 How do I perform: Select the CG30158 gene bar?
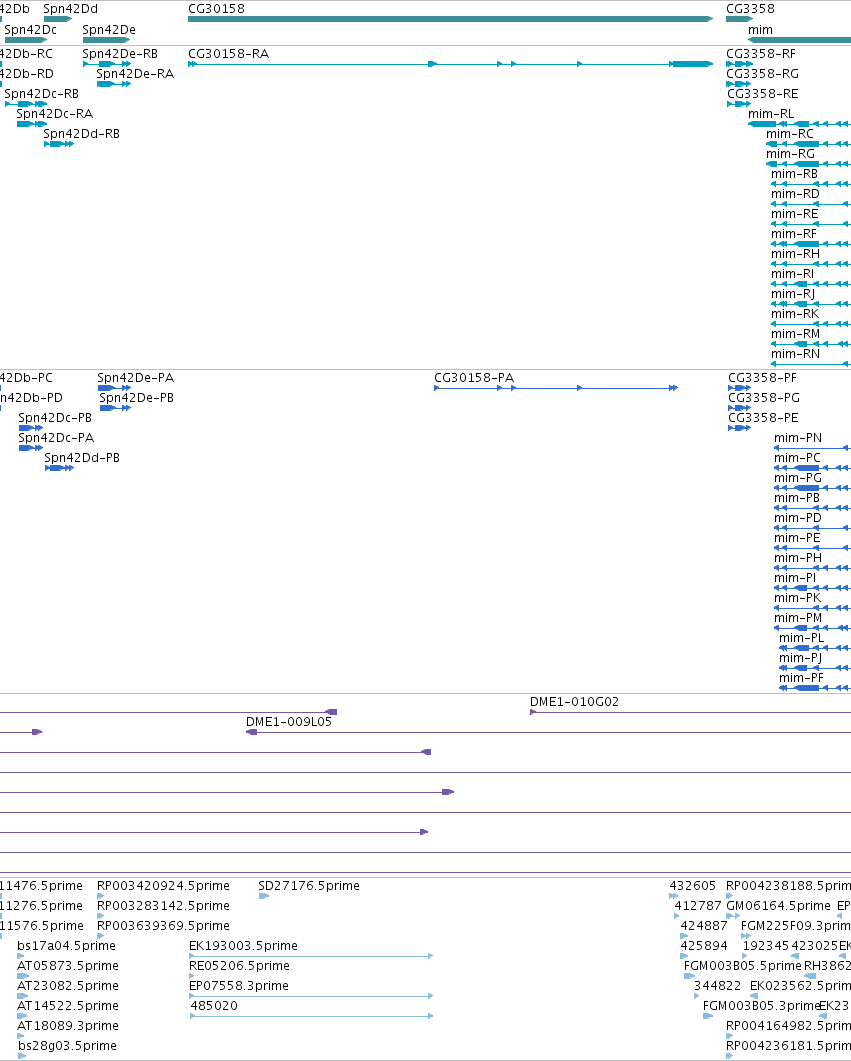click(451, 19)
